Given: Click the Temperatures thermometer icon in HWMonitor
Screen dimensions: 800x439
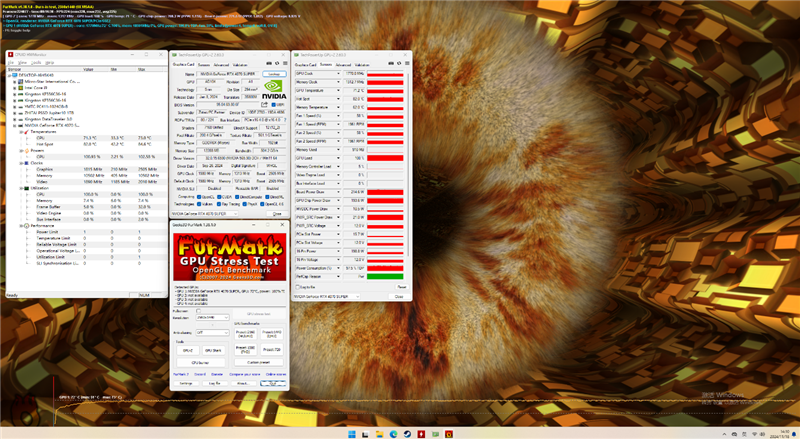Looking at the screenshot, I should pos(27,132).
